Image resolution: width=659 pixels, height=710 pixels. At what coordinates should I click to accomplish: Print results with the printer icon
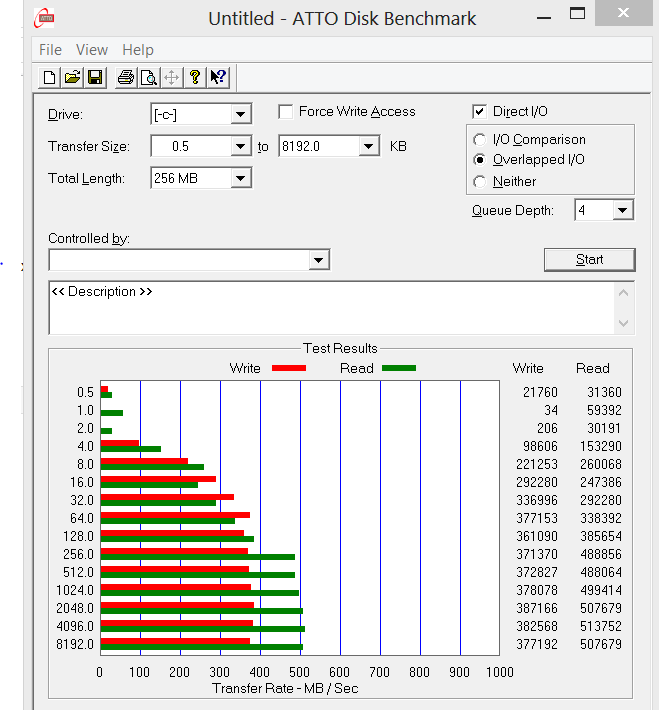[126, 77]
